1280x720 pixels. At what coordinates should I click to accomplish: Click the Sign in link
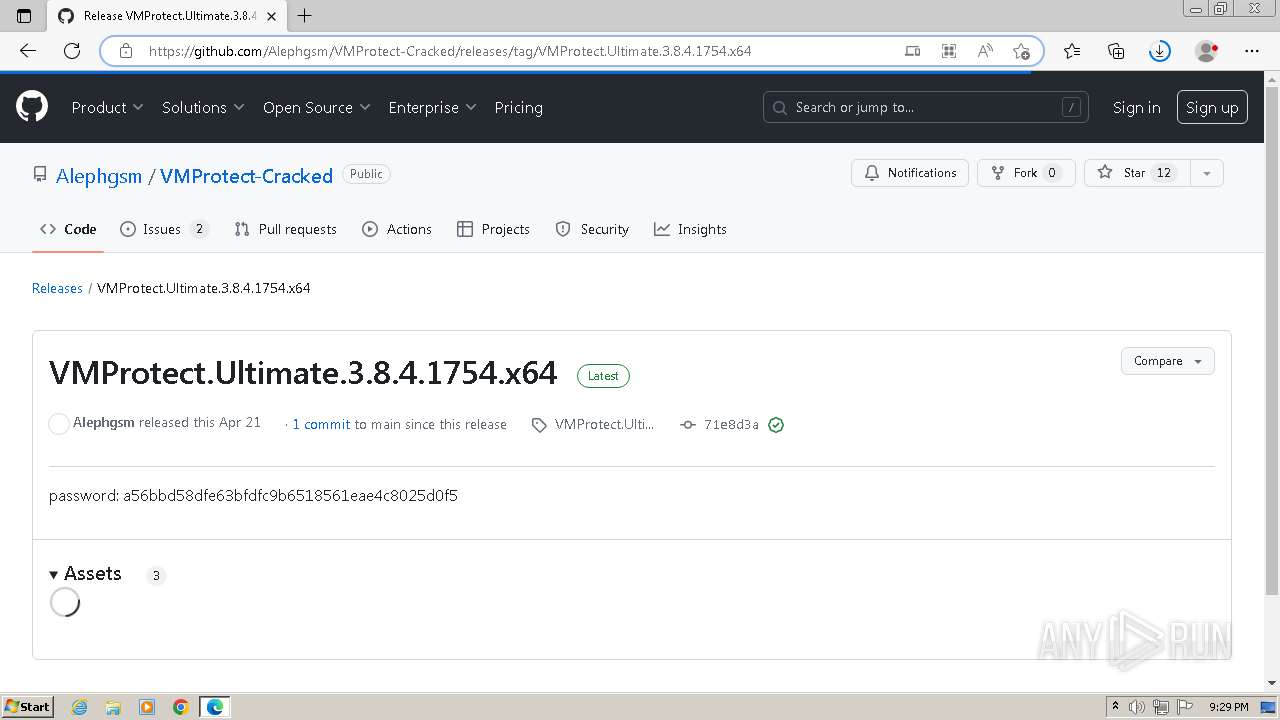pyautogui.click(x=1136, y=107)
